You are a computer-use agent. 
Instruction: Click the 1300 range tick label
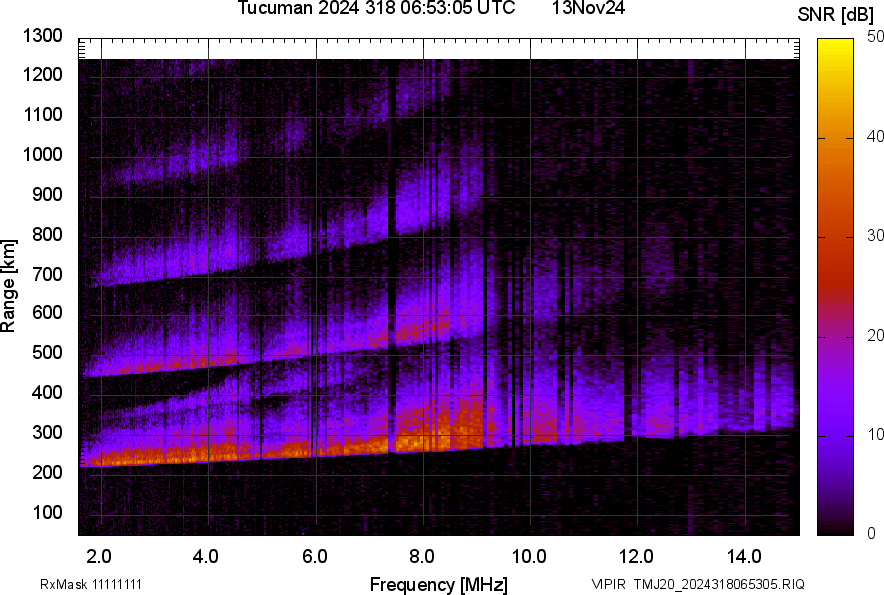pos(43,36)
